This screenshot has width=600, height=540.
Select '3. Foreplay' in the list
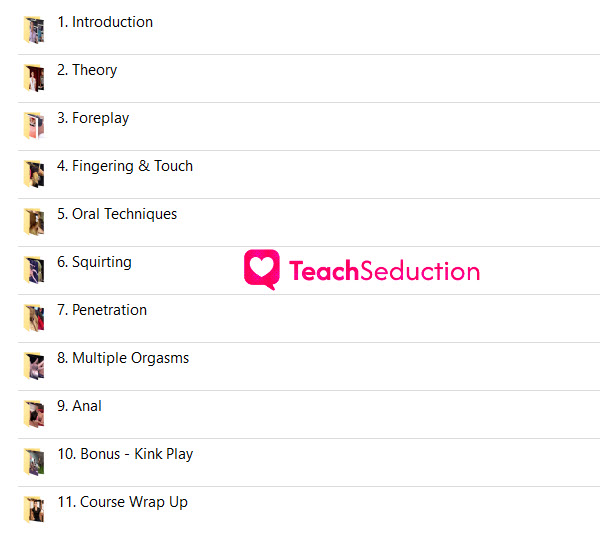[x=93, y=118]
